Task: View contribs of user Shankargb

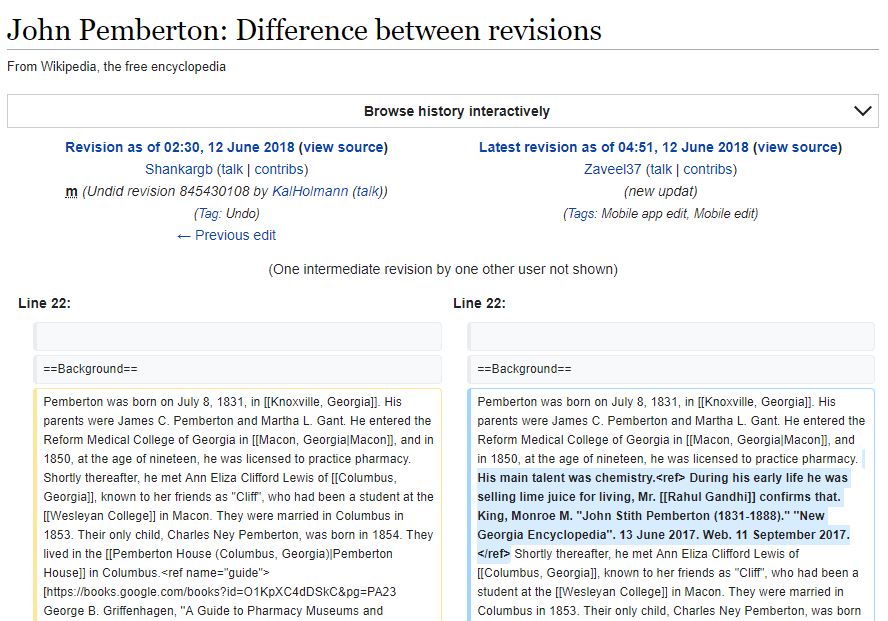Action: (279, 169)
